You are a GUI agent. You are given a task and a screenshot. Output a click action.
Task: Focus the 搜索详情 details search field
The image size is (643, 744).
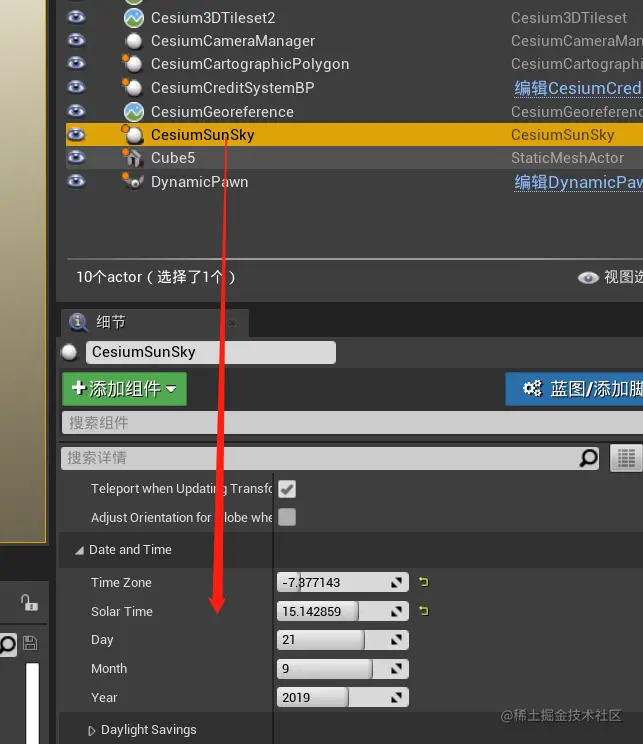[x=330, y=458]
